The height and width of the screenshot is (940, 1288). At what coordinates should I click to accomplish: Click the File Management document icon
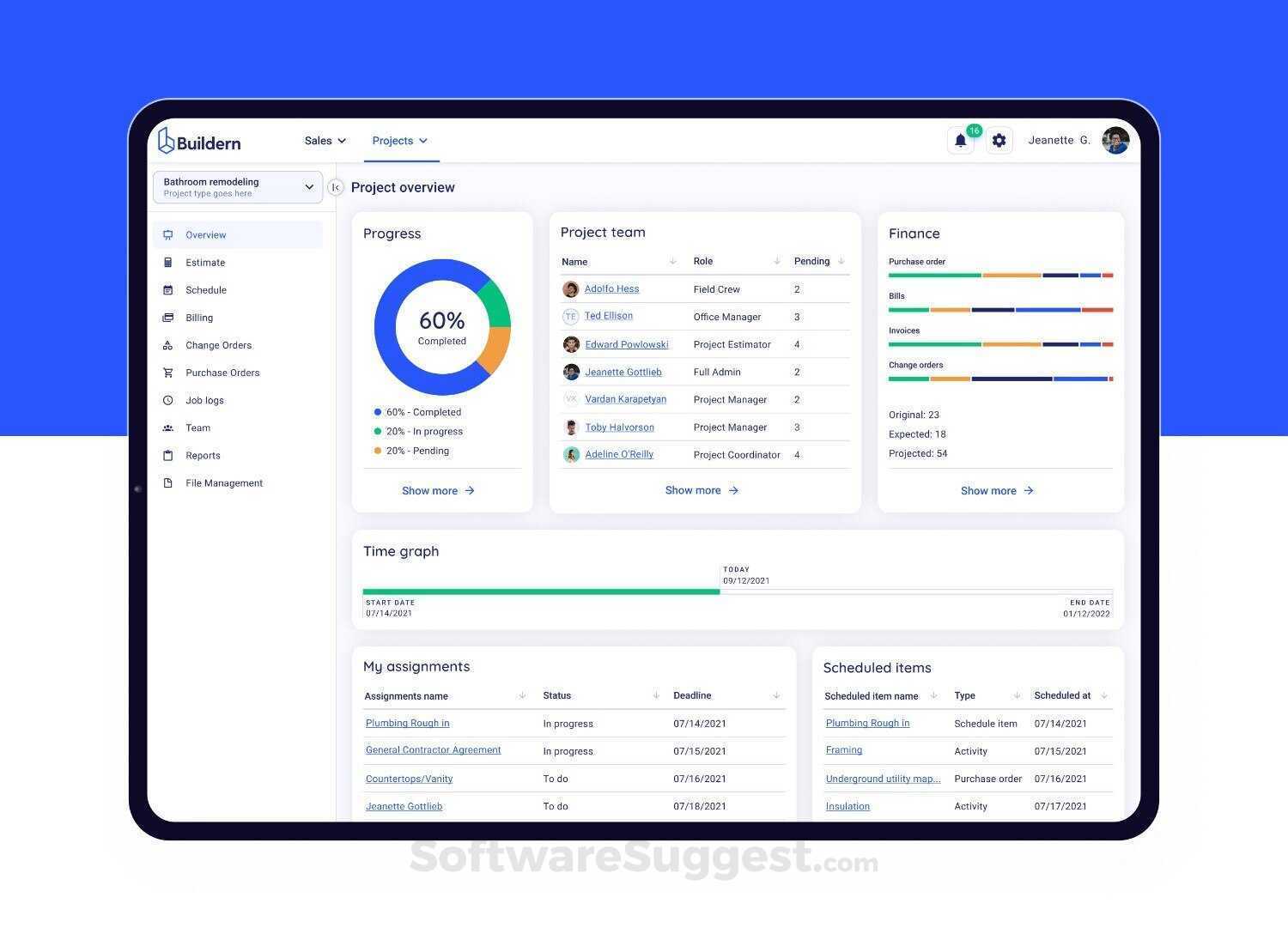click(x=168, y=483)
